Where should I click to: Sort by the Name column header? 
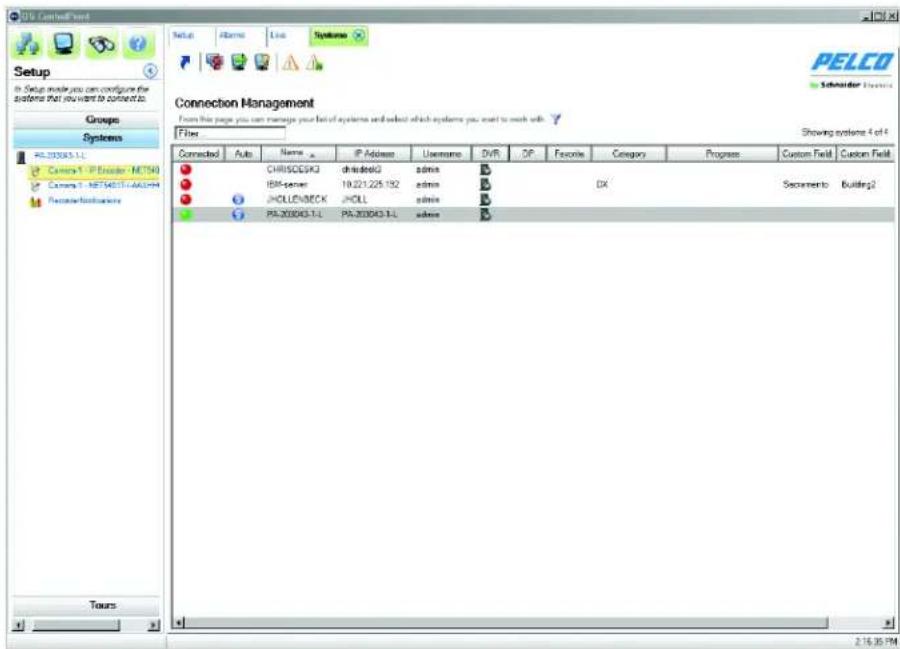coord(298,154)
